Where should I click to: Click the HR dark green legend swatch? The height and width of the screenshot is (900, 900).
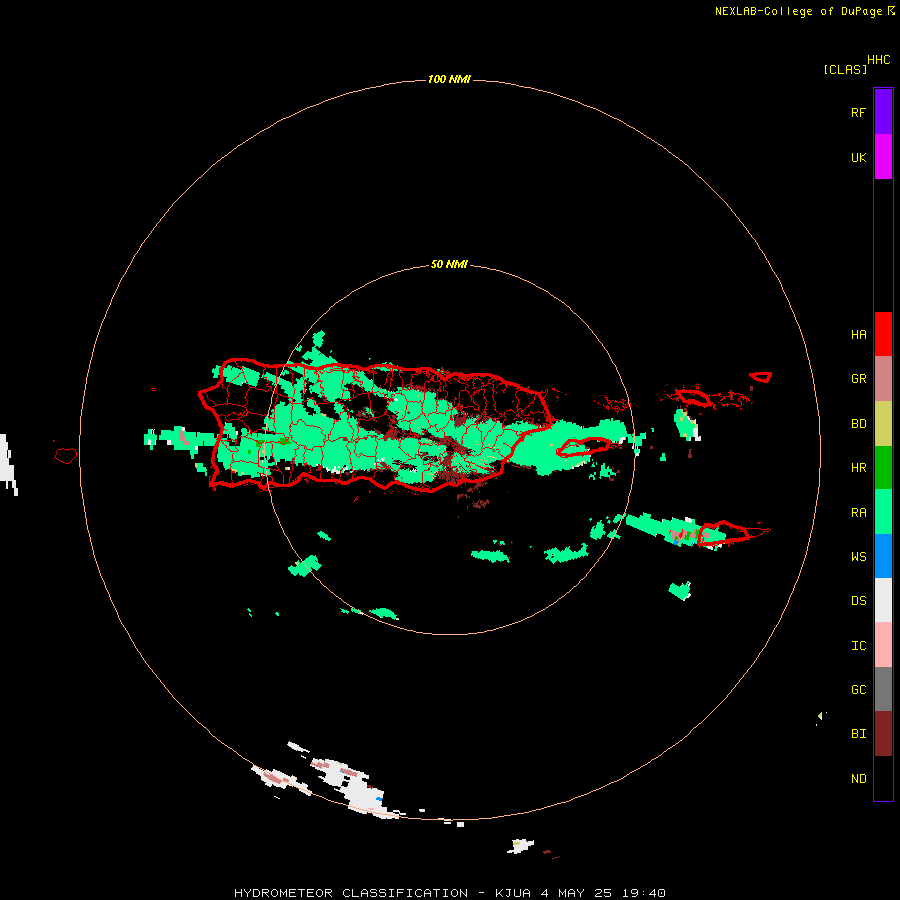(x=883, y=468)
